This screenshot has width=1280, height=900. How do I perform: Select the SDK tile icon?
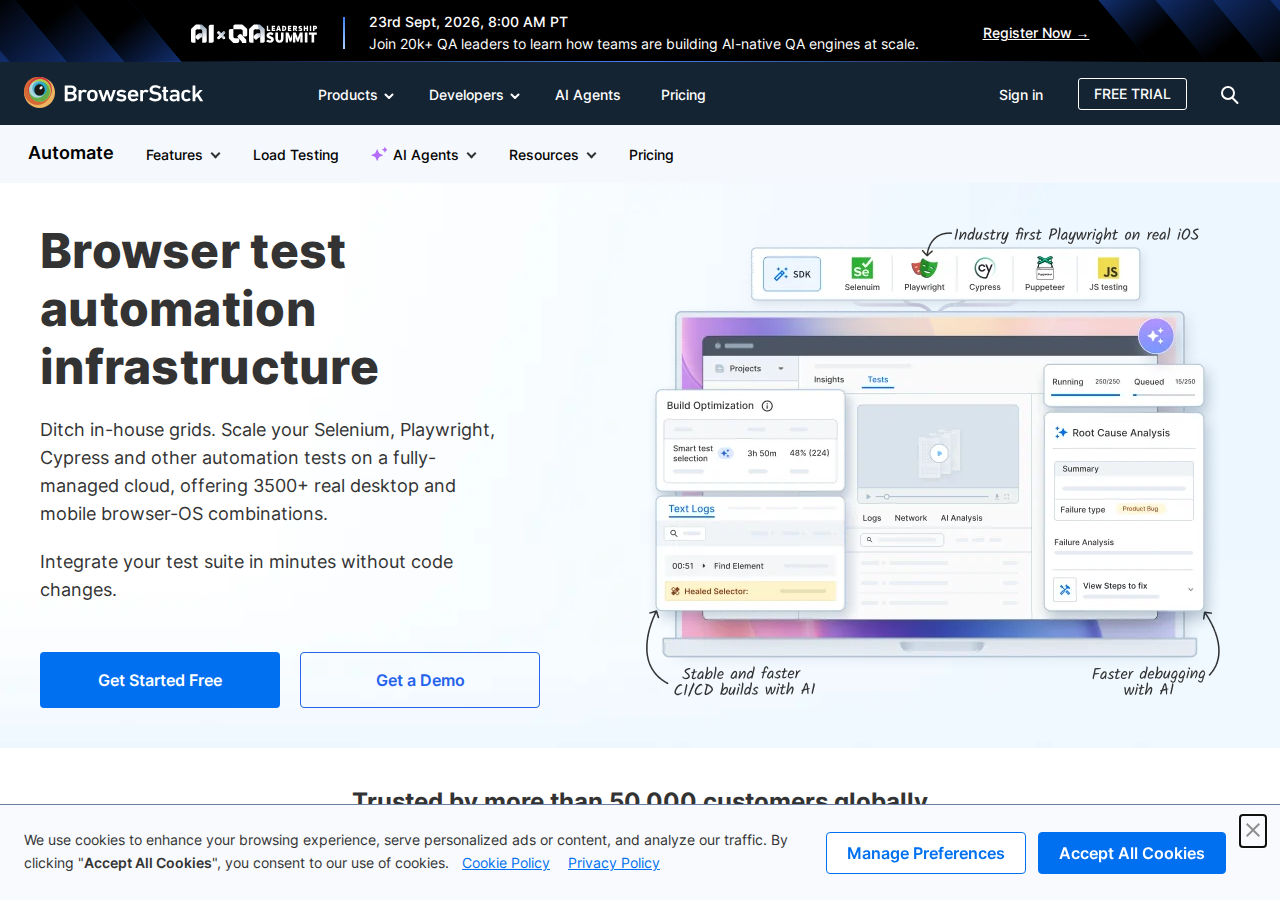coord(792,274)
